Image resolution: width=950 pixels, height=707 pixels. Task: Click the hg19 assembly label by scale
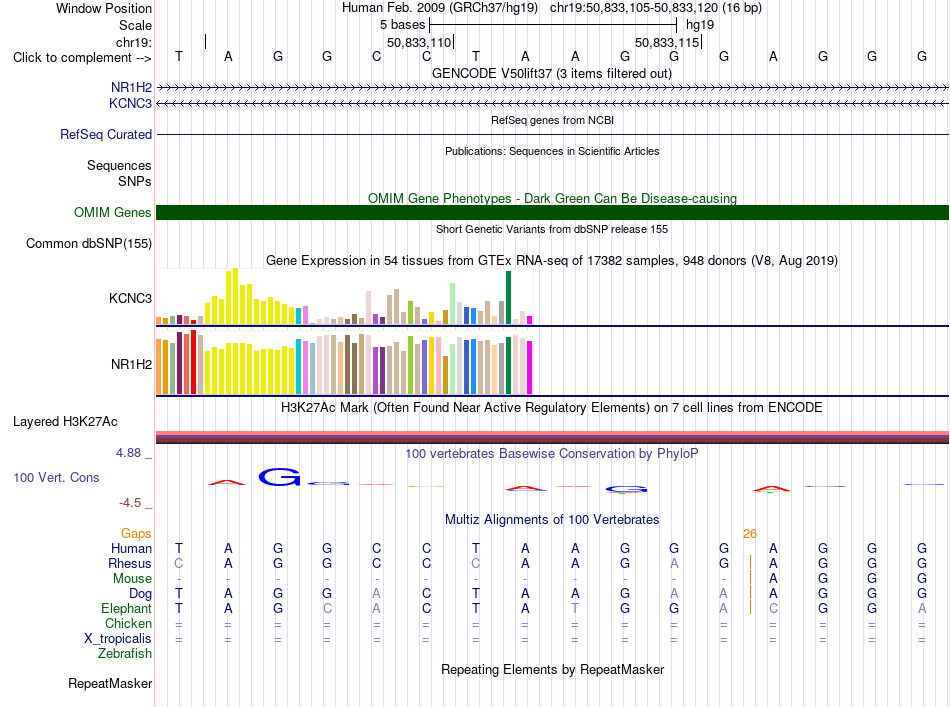[700, 25]
